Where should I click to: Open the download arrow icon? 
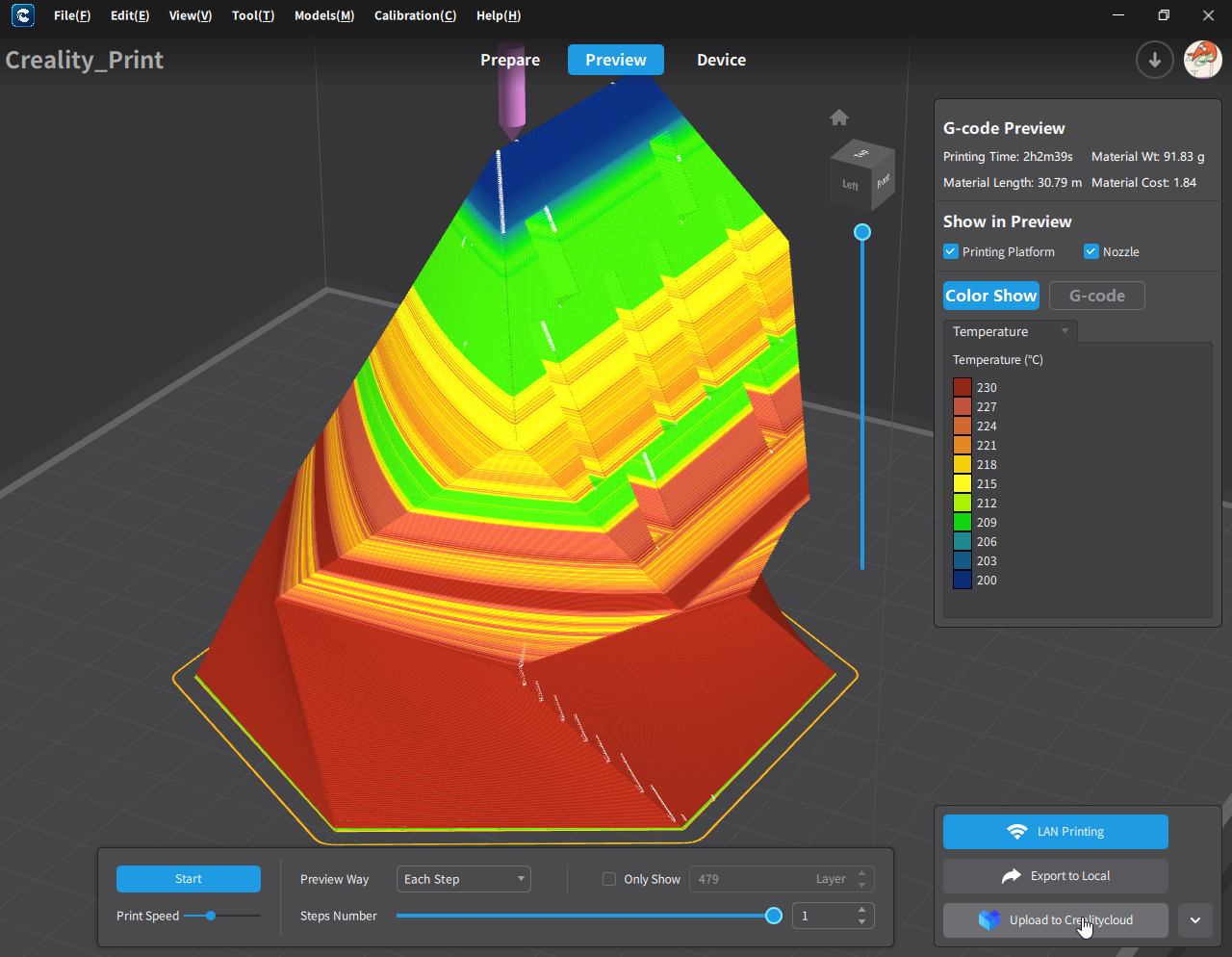pyautogui.click(x=1154, y=60)
